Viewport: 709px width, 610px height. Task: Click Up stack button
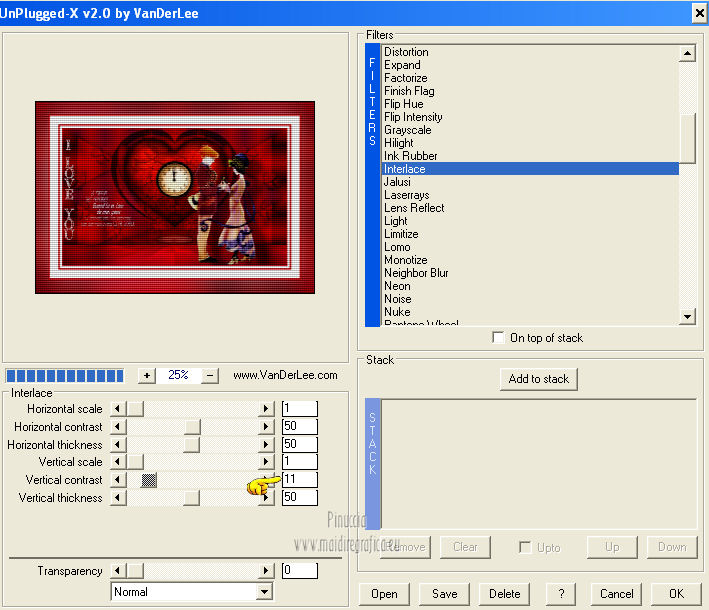(612, 547)
